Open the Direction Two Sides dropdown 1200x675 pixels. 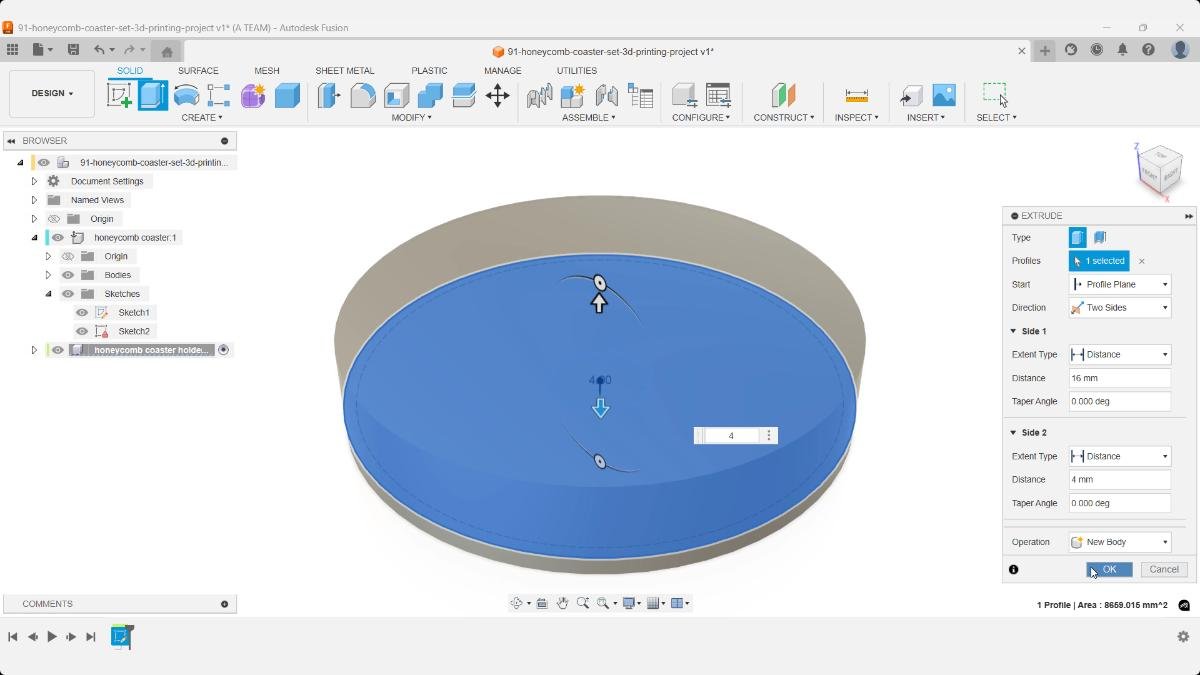pyautogui.click(x=1120, y=308)
